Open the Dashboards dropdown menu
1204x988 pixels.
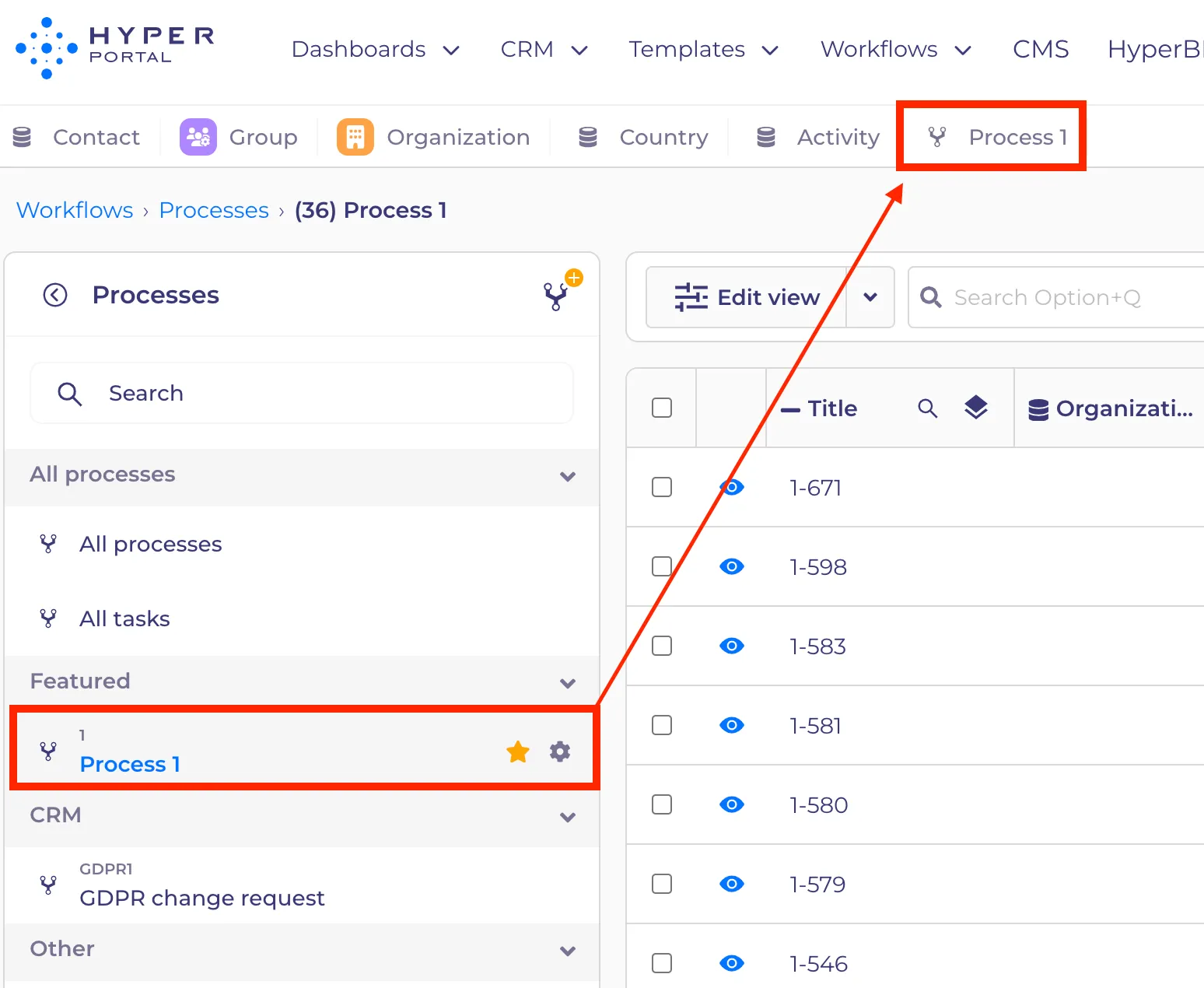pos(376,49)
